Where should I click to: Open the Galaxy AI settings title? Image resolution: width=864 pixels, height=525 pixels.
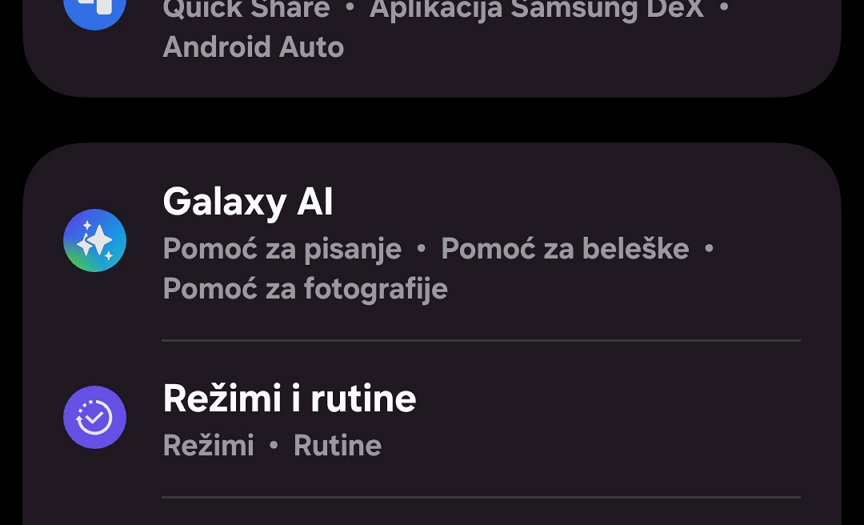coord(247,202)
